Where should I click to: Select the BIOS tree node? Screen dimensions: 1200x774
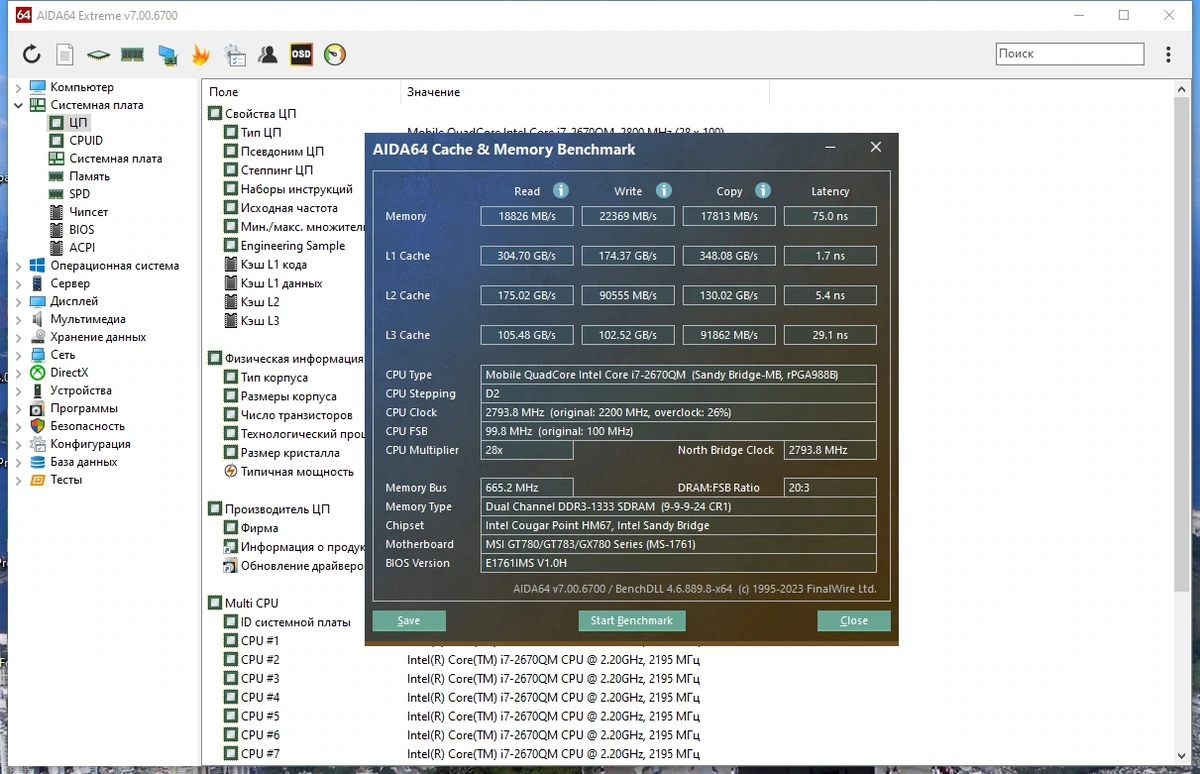[82, 230]
